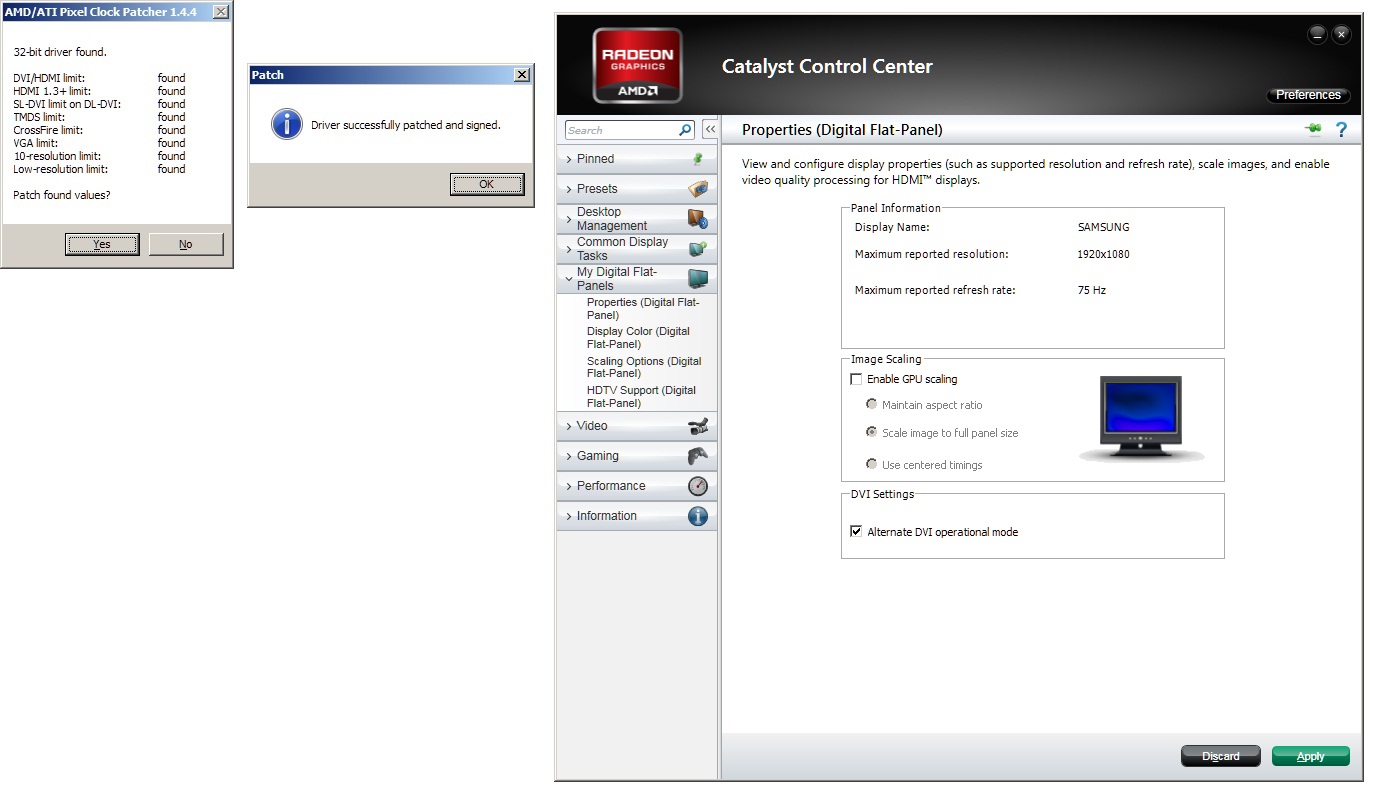Click the Desktop Management icon
This screenshot has width=1384, height=804.
pyautogui.click(x=698, y=219)
